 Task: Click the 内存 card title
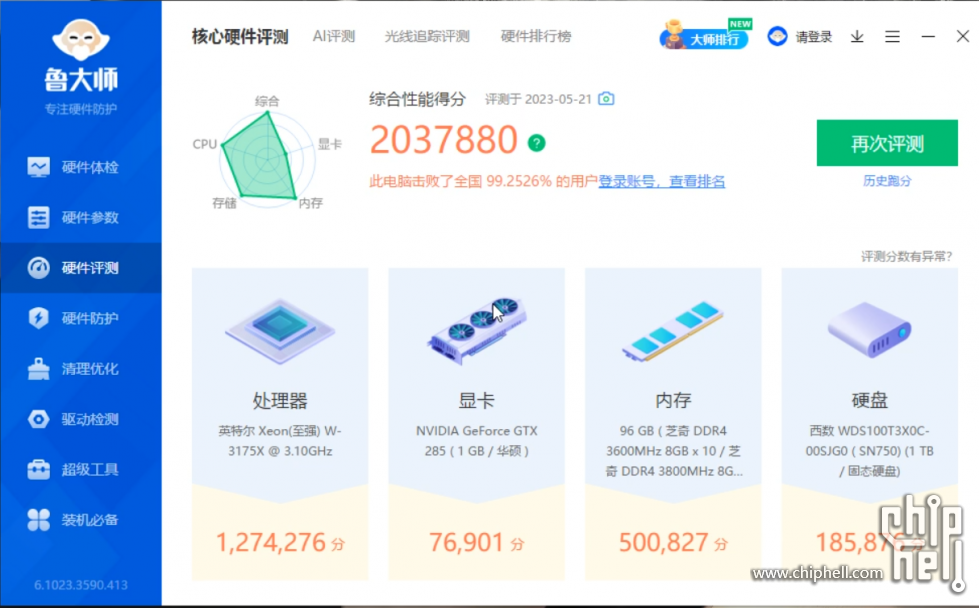click(x=673, y=400)
